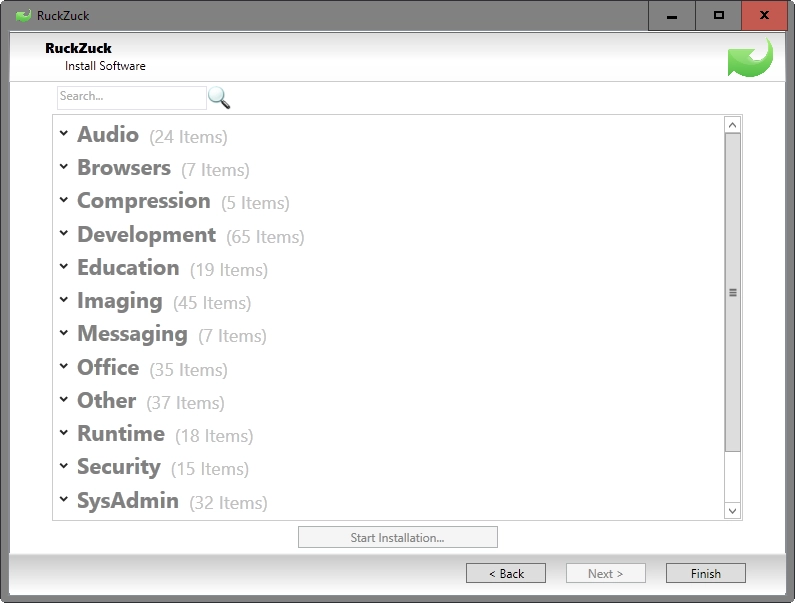
Task: Expand the Messaging category chevron
Action: [64, 333]
